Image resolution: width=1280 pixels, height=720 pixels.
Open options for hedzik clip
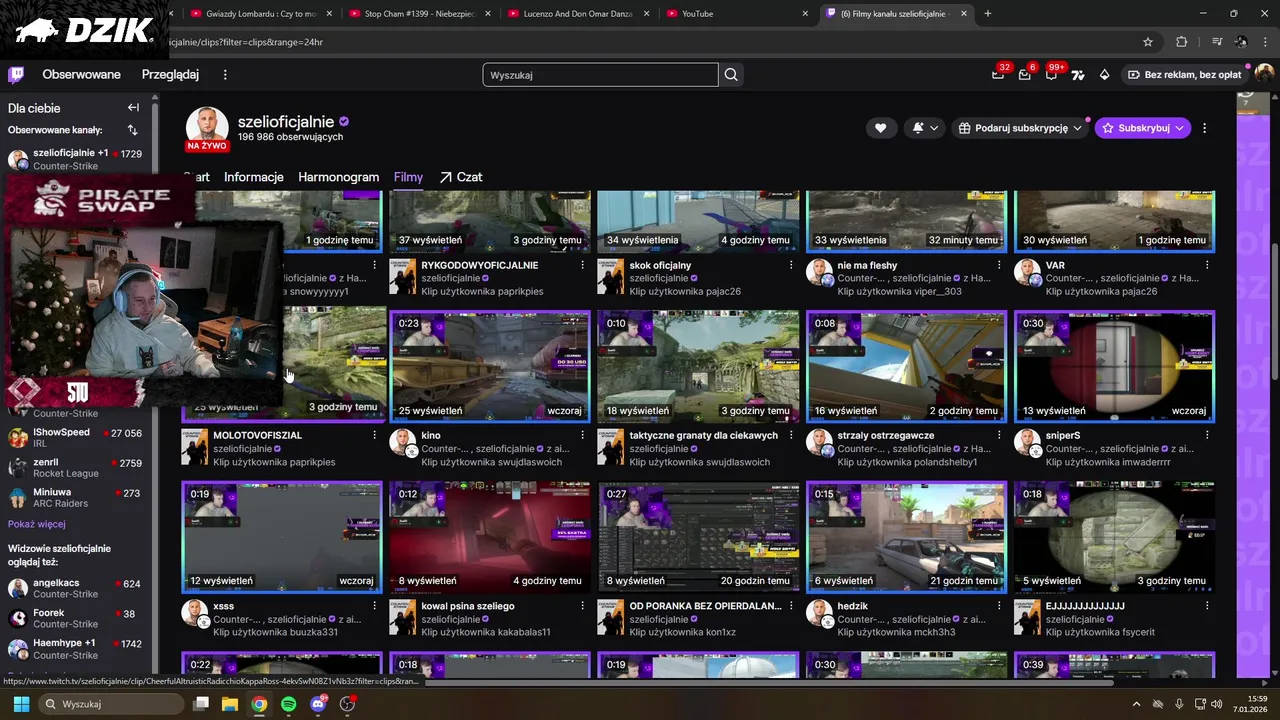click(x=999, y=606)
